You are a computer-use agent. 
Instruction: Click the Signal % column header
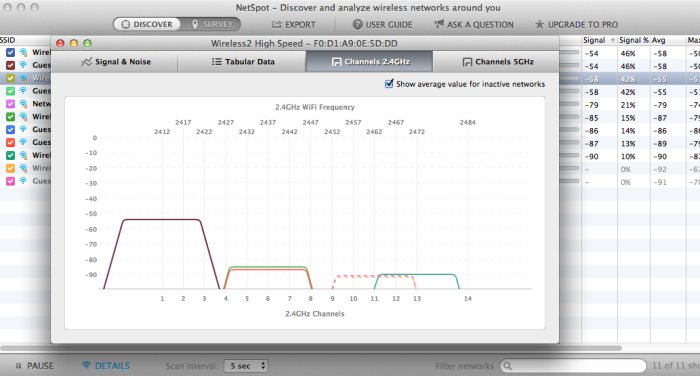click(633, 40)
